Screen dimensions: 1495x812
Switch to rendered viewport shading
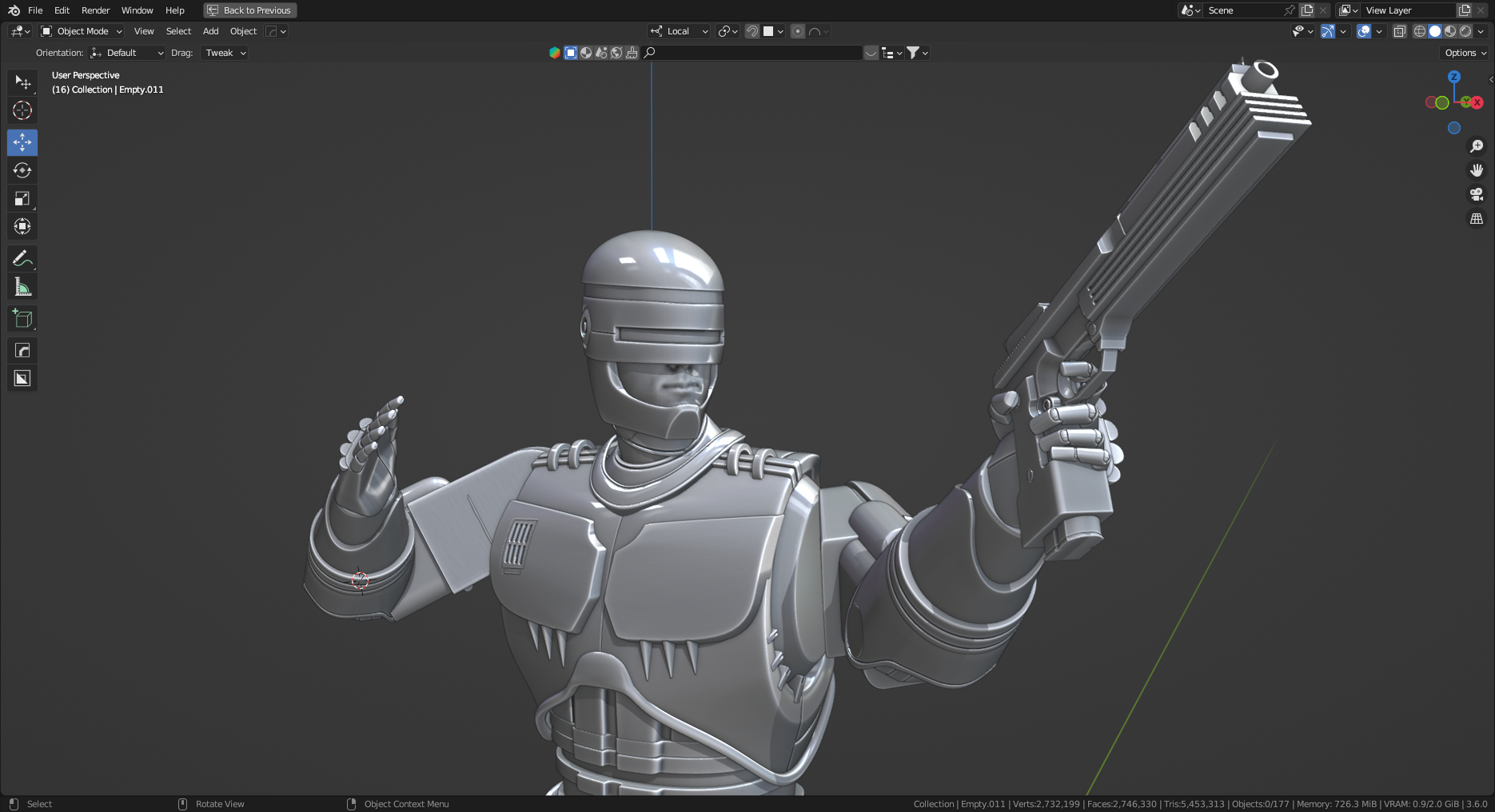(1465, 31)
